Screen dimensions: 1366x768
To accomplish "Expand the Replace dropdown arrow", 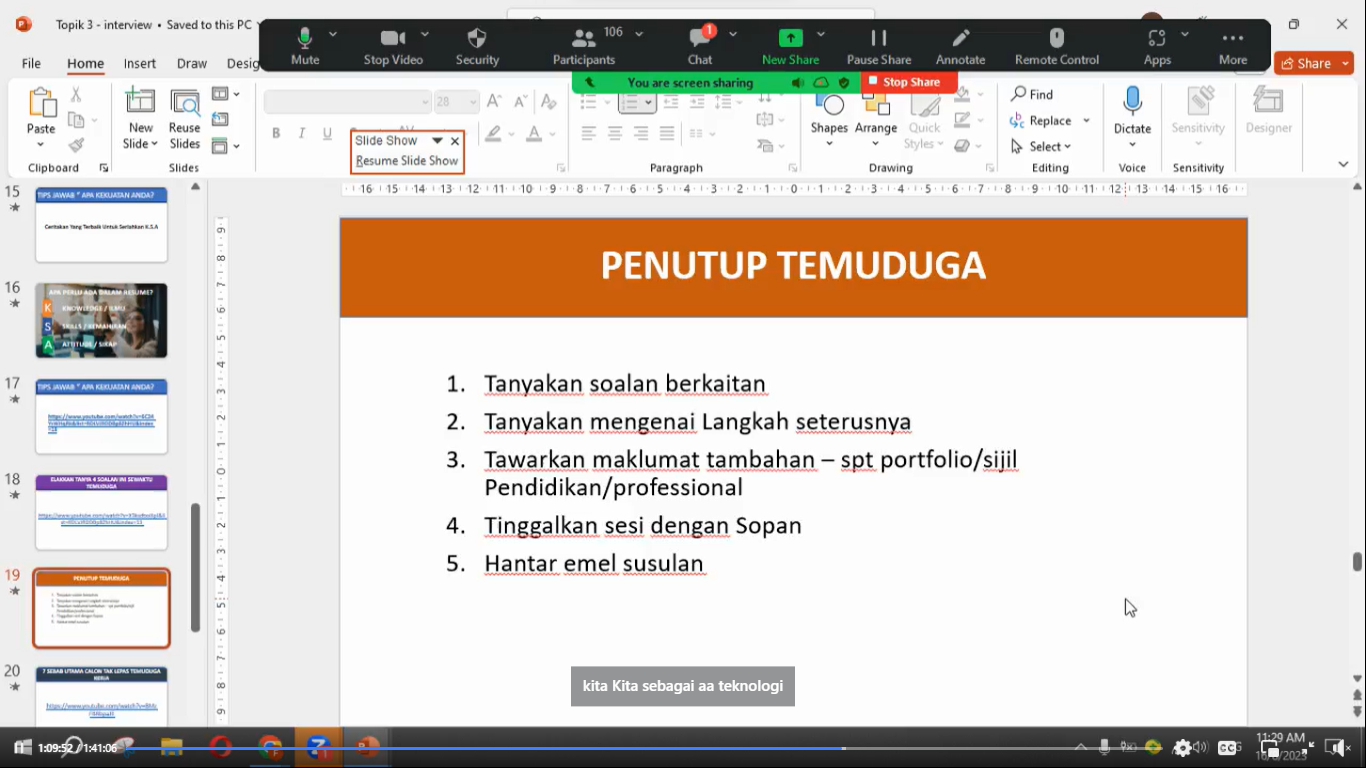I will tap(1086, 121).
